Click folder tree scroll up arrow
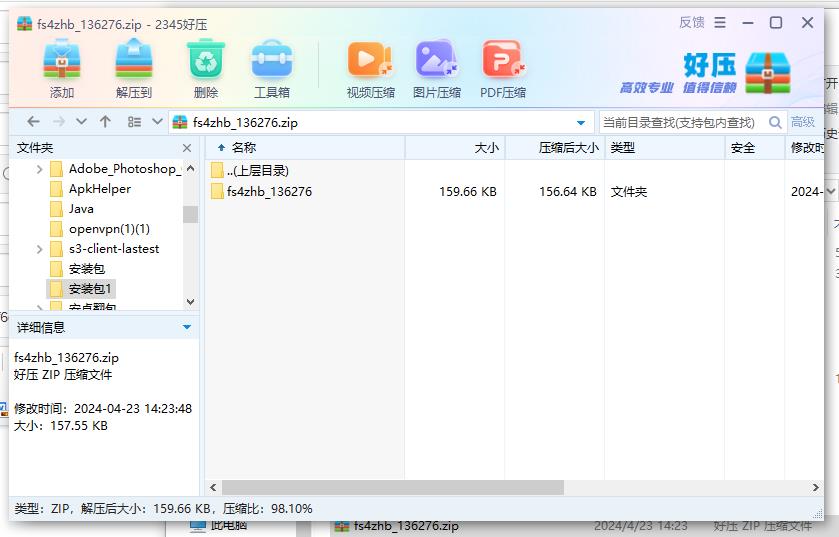Image resolution: width=839 pixels, height=537 pixels. pos(190,168)
